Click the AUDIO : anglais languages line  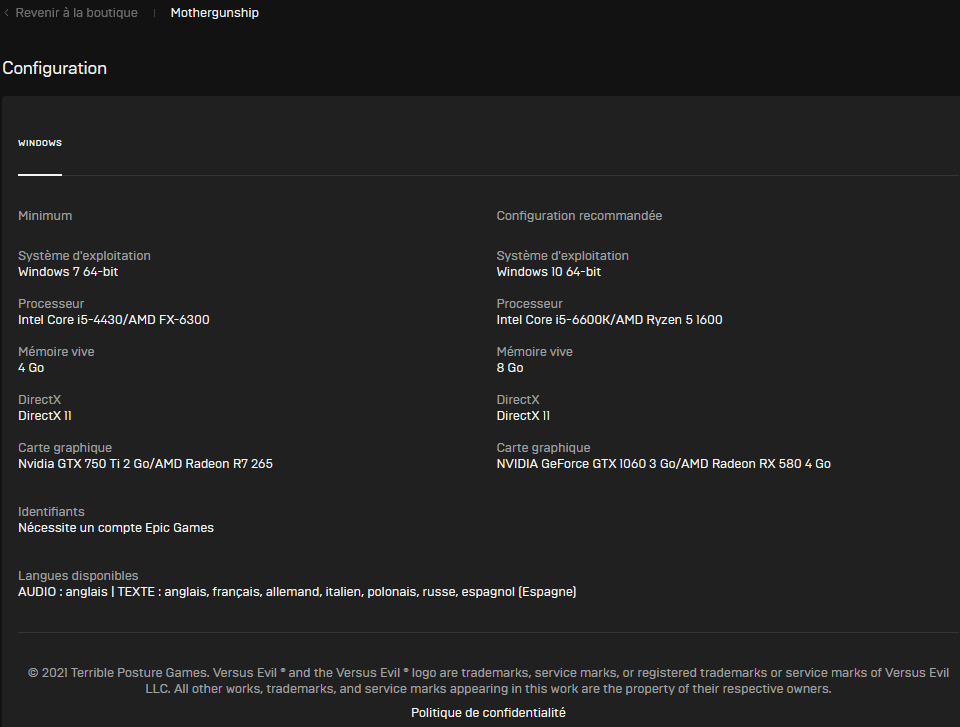tap(297, 592)
